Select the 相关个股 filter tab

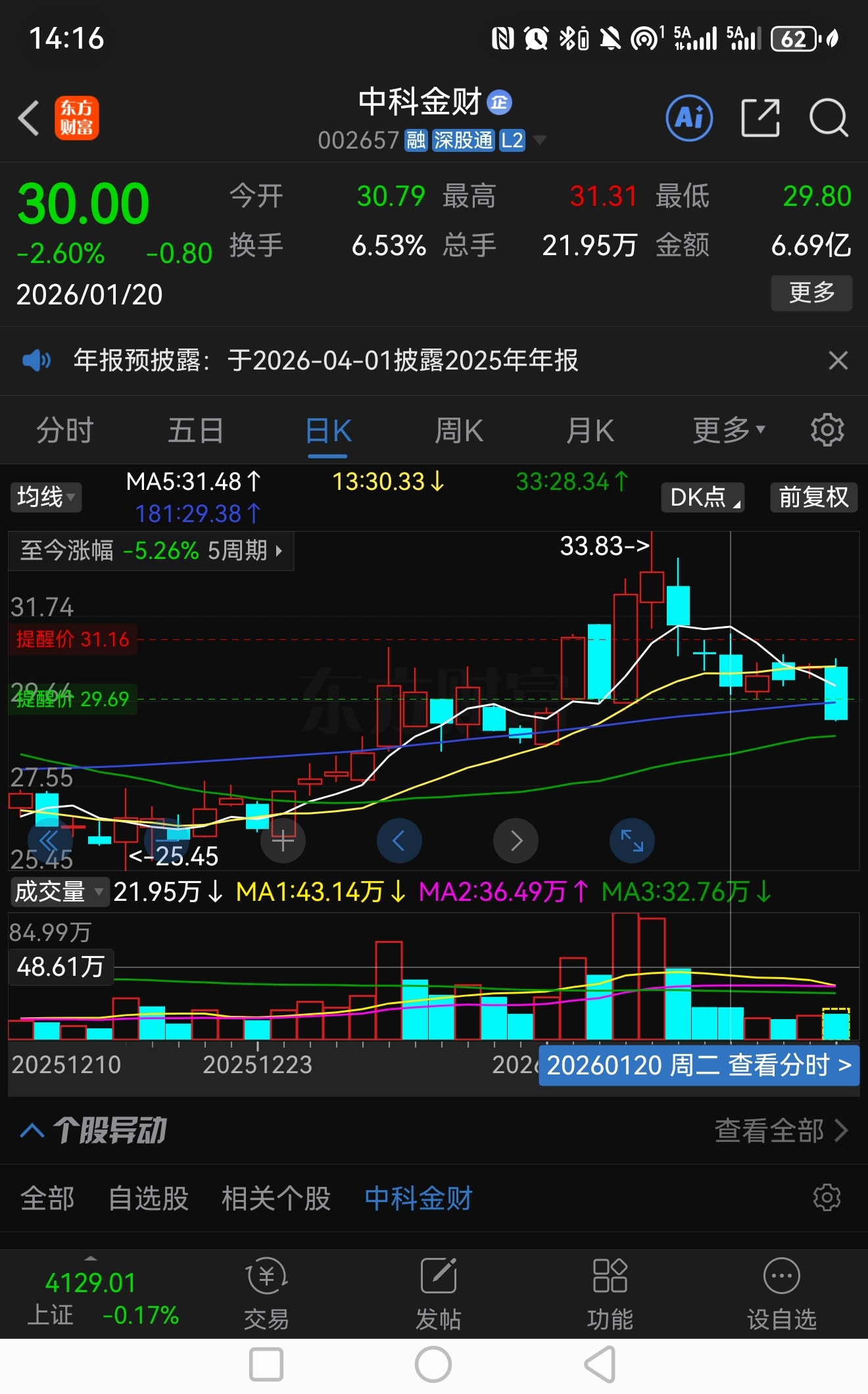pyautogui.click(x=276, y=1198)
